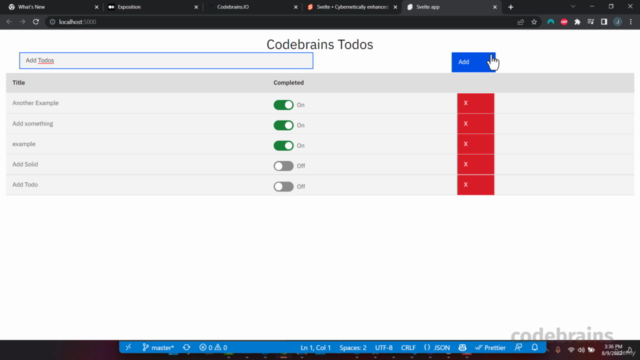Delete the Add something todo
This screenshot has height=360, width=640.
(x=476, y=124)
